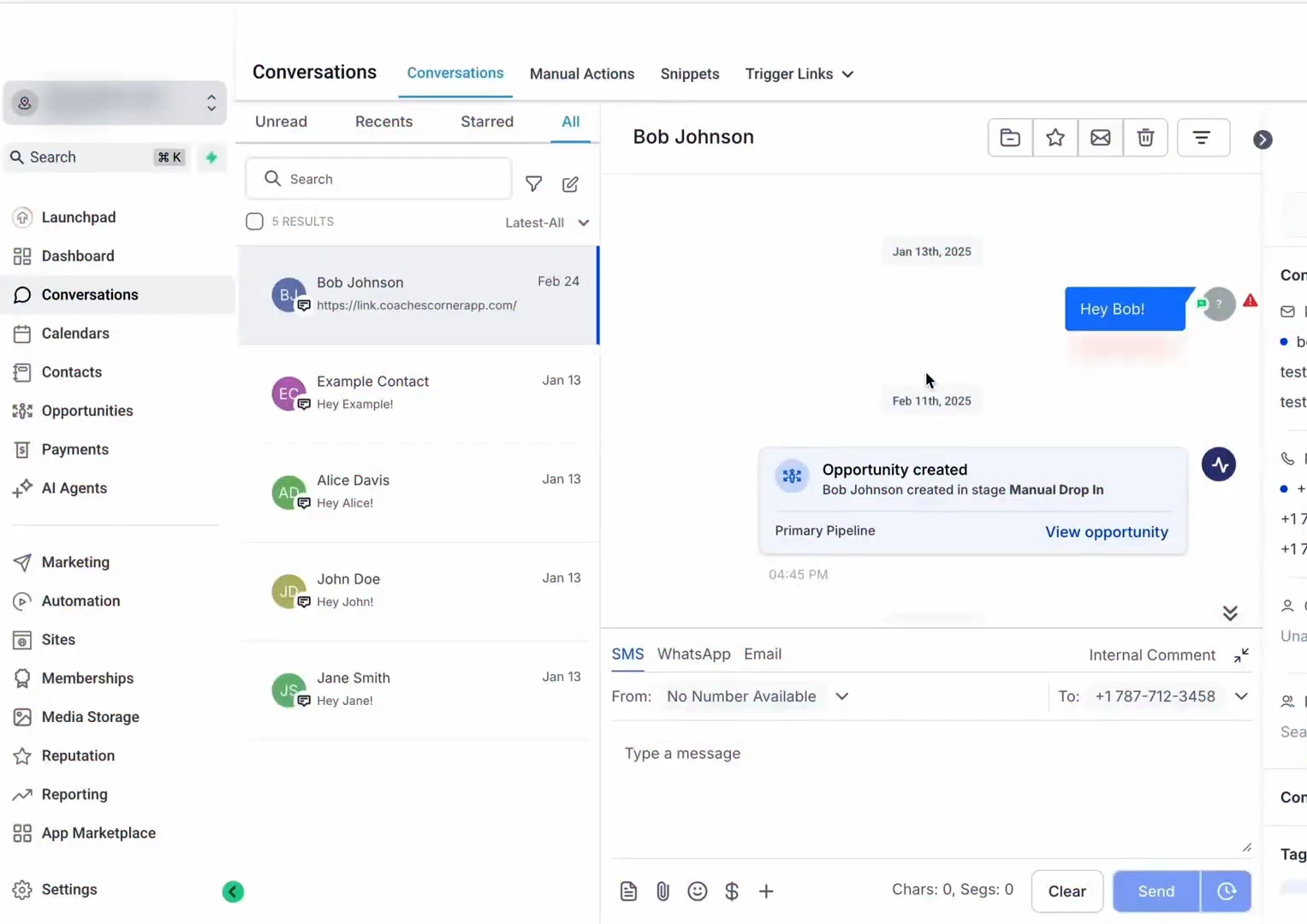Open the conversation list filter funnel
The height and width of the screenshot is (924, 1307).
tap(533, 184)
